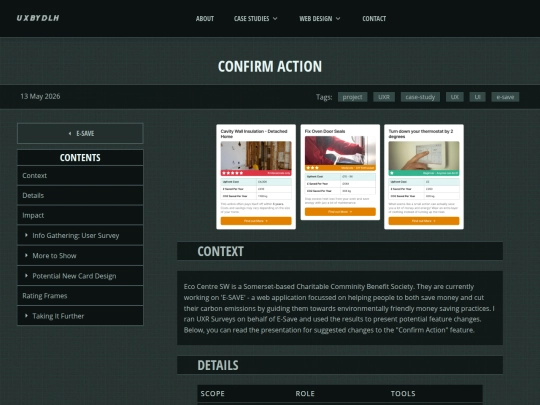Select the case-study tag
Image resolution: width=540 pixels, height=405 pixels.
[420, 97]
